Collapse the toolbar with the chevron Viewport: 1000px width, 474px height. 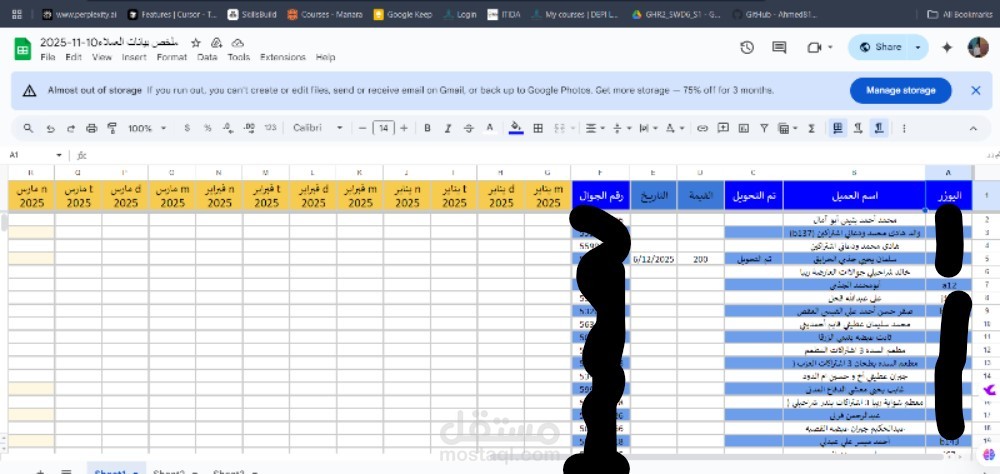pos(973,128)
